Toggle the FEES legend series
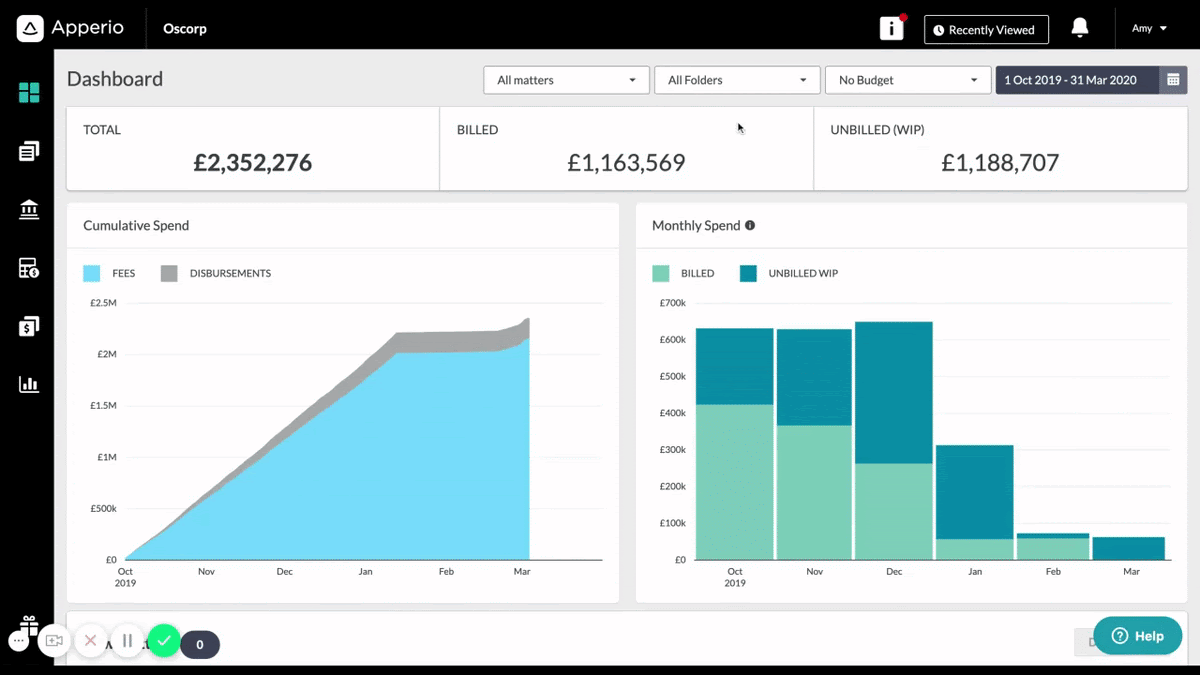 click(x=110, y=273)
